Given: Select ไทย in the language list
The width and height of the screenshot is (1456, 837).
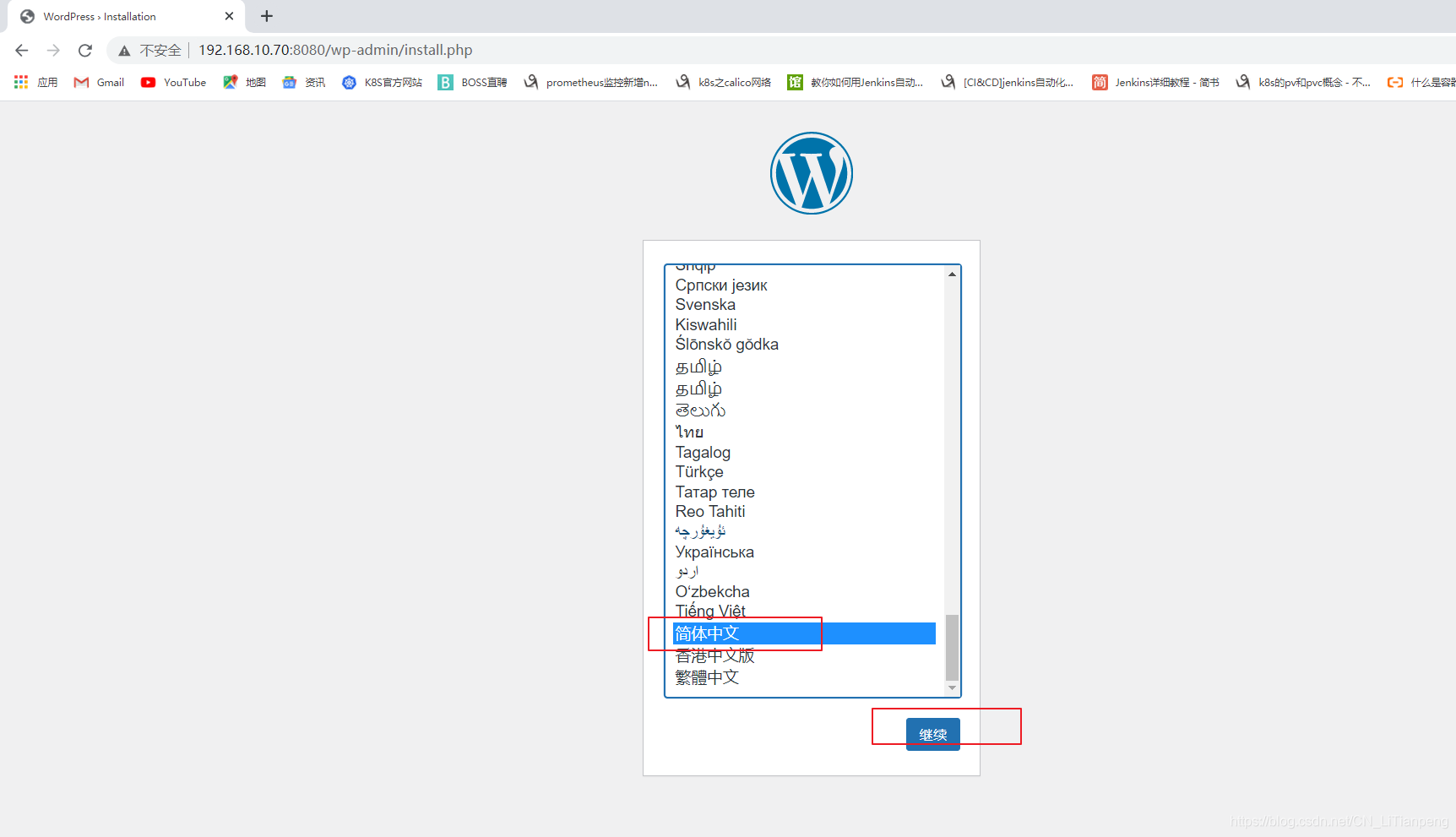Looking at the screenshot, I should point(804,432).
